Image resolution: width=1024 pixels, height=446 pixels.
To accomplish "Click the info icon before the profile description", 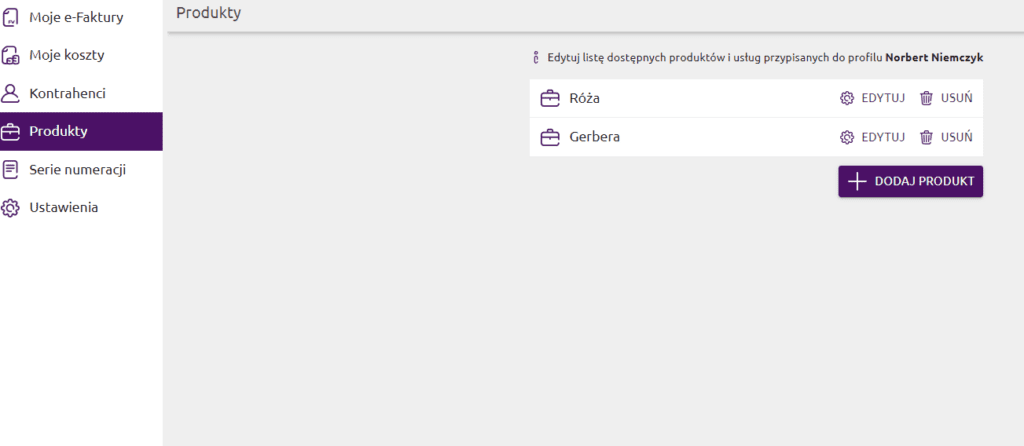I will [536, 58].
